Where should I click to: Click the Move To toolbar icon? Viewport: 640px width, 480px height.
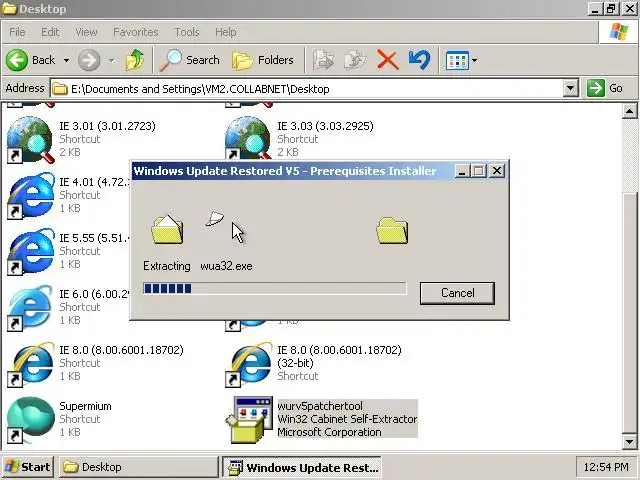323,60
